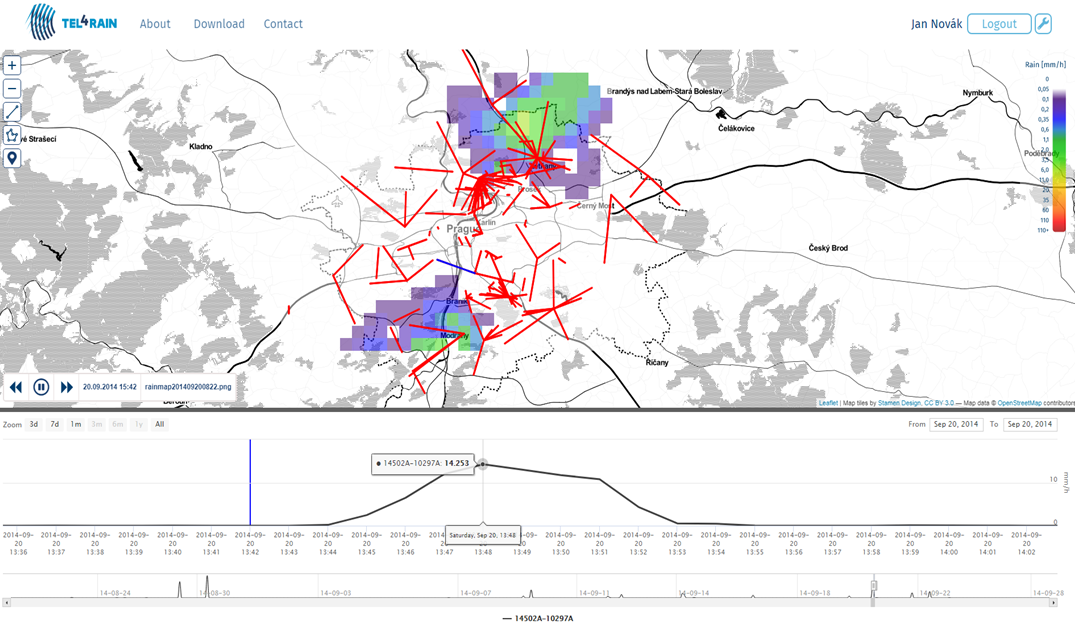
Task: Click the Český Brod town label
Action: point(828,248)
